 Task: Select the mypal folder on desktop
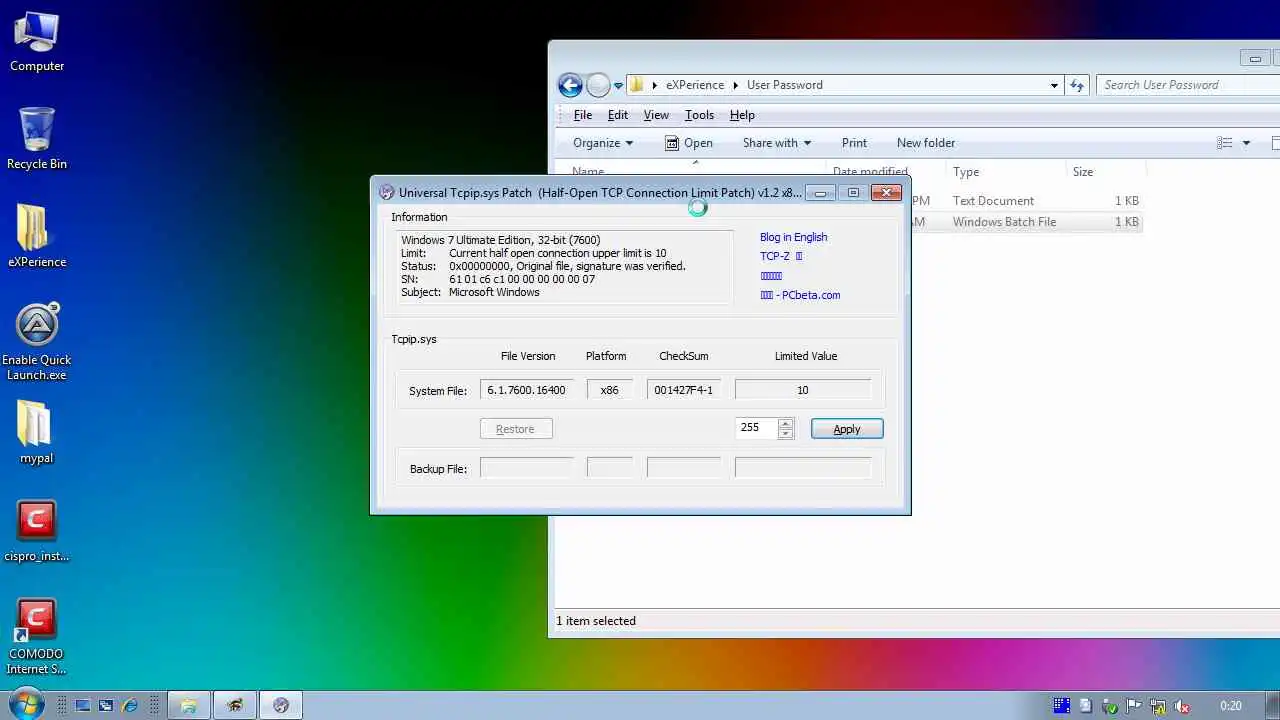(36, 434)
